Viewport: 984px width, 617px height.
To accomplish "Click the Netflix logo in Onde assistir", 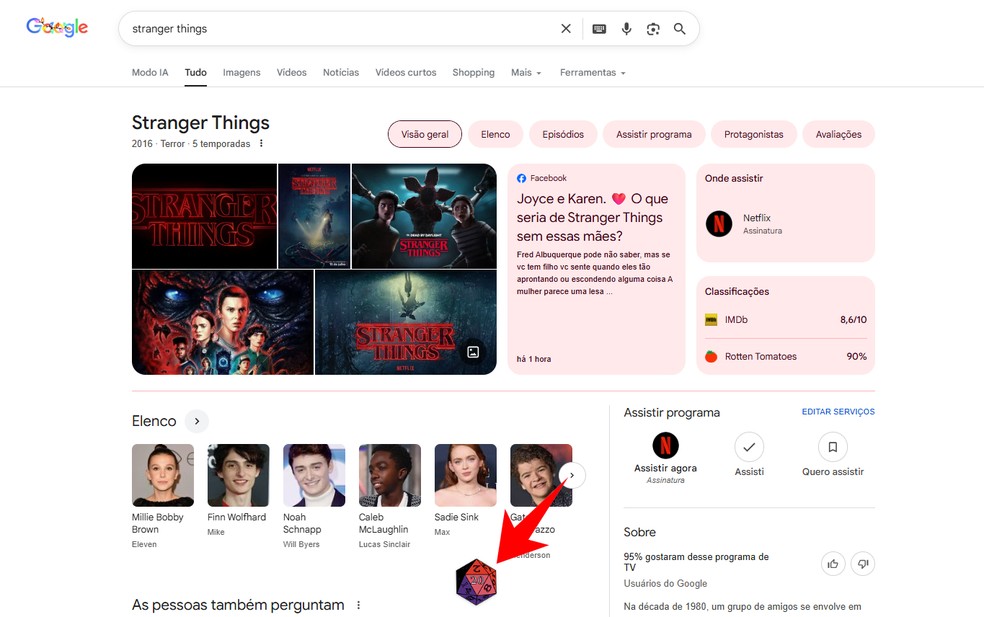I will point(719,223).
